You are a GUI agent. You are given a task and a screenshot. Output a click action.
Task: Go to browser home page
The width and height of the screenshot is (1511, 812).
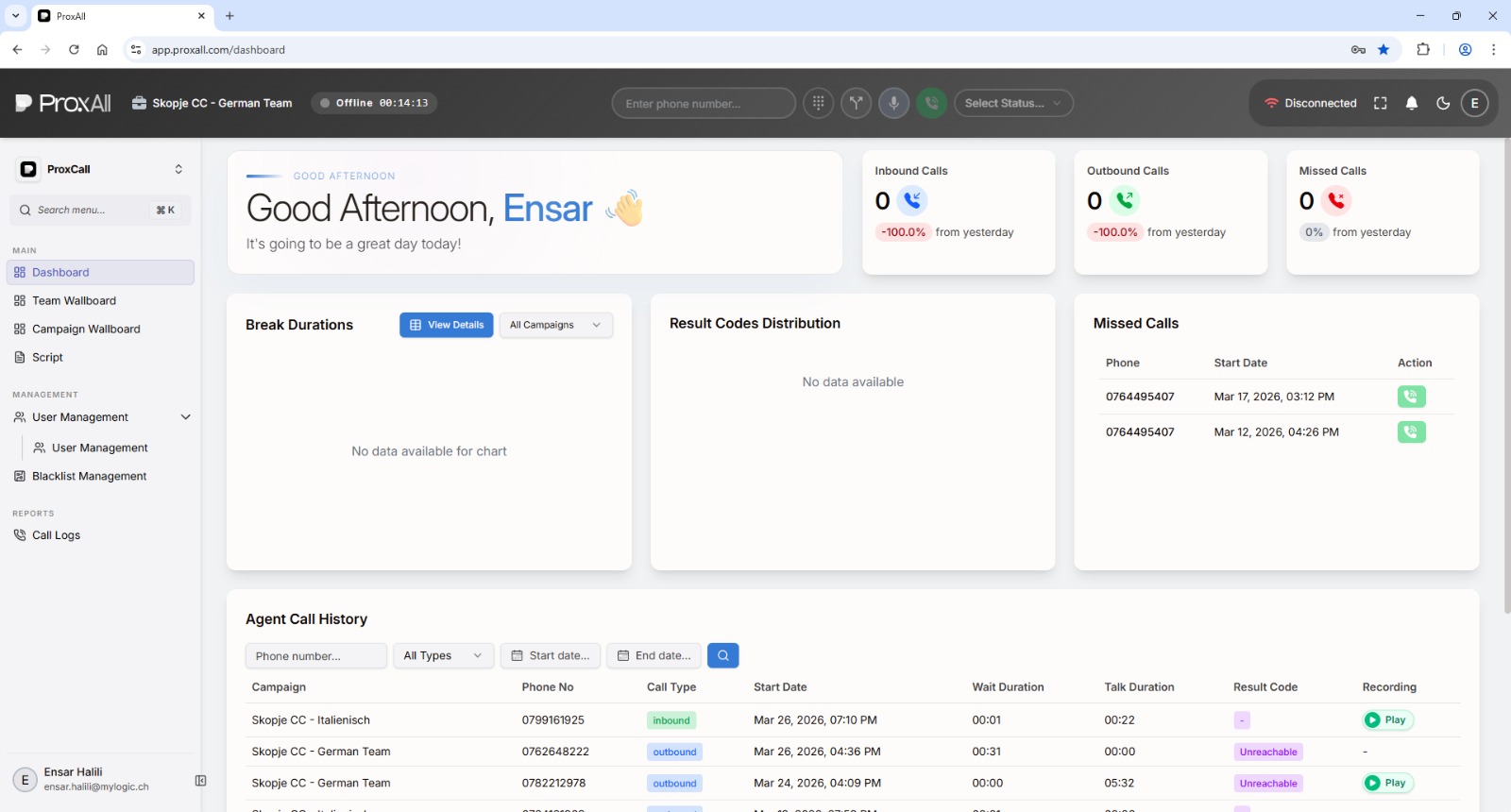tap(102, 49)
